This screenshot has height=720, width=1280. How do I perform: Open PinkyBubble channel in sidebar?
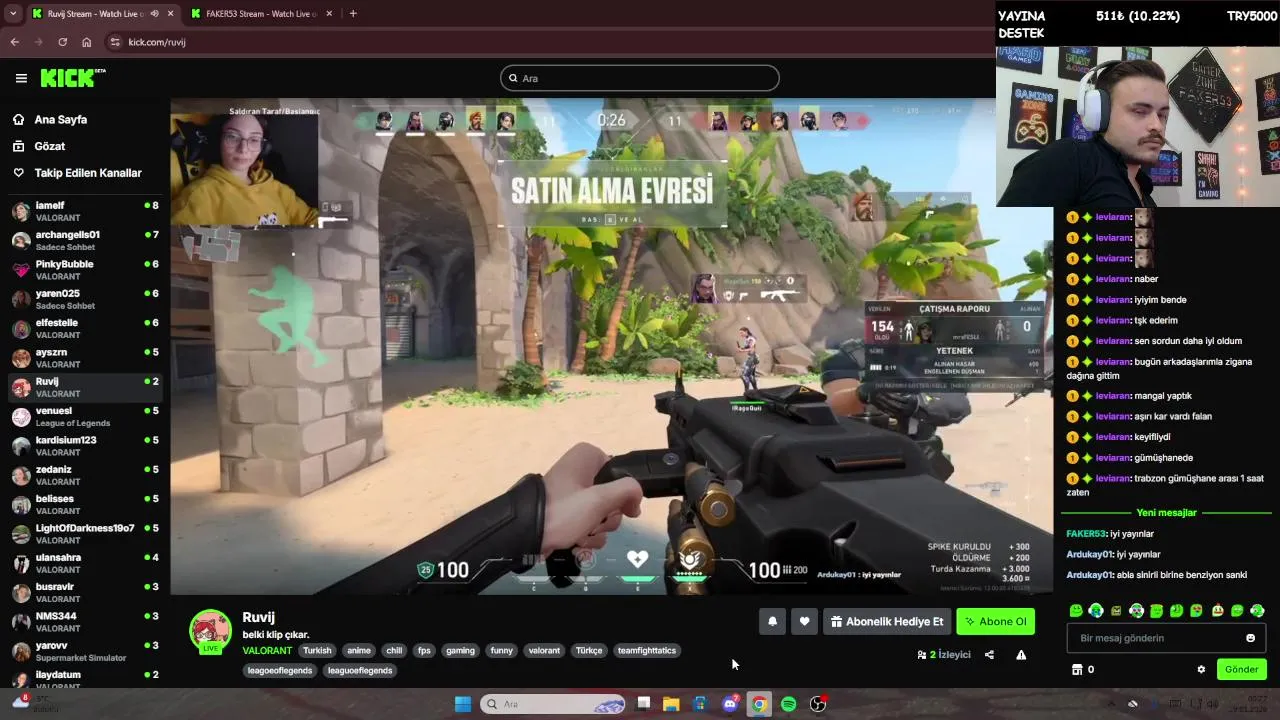click(x=84, y=269)
